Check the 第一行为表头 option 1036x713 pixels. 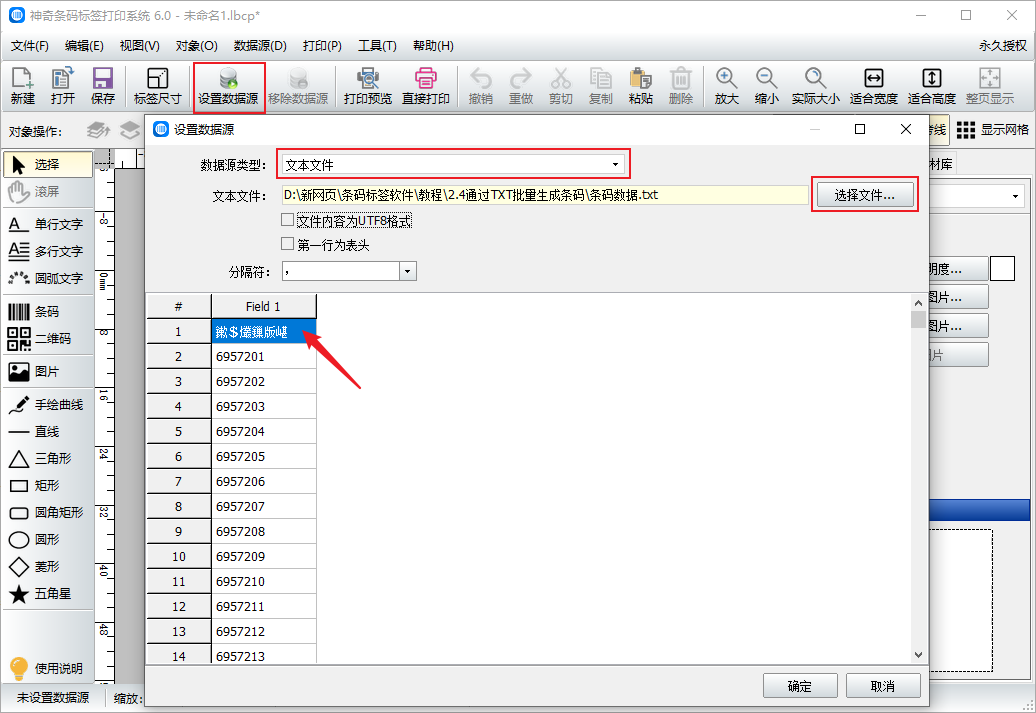pyautogui.click(x=288, y=244)
